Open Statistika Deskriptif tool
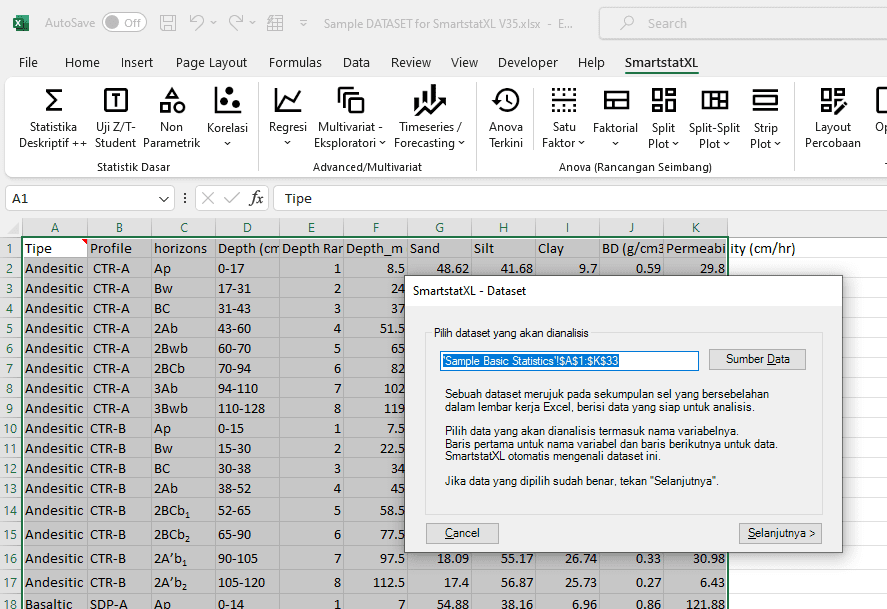The height and width of the screenshot is (609, 887). [x=53, y=117]
